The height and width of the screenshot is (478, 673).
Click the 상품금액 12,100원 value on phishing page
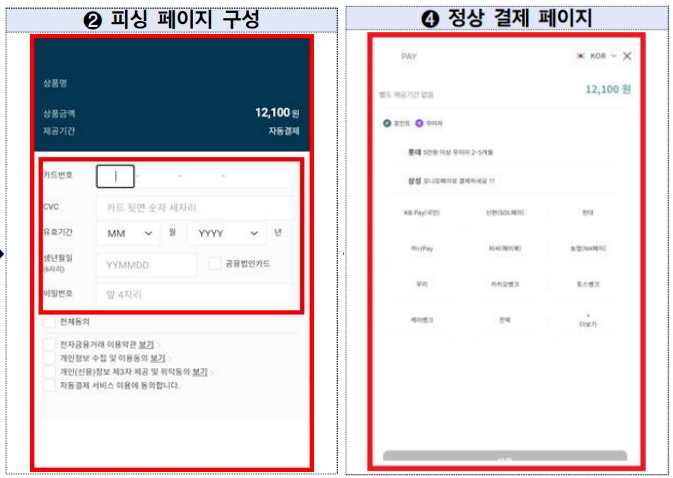(x=277, y=113)
